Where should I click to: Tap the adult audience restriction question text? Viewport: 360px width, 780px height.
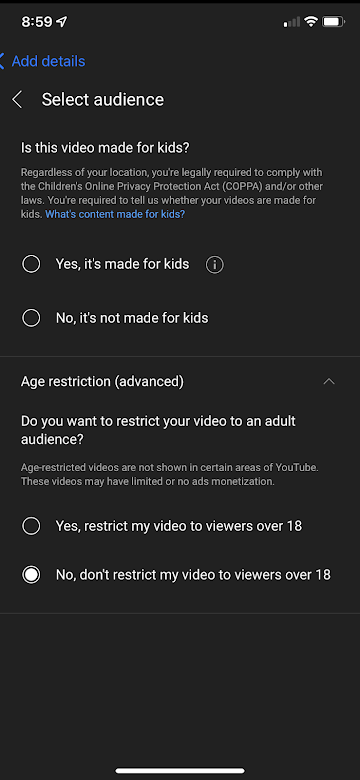(158, 430)
